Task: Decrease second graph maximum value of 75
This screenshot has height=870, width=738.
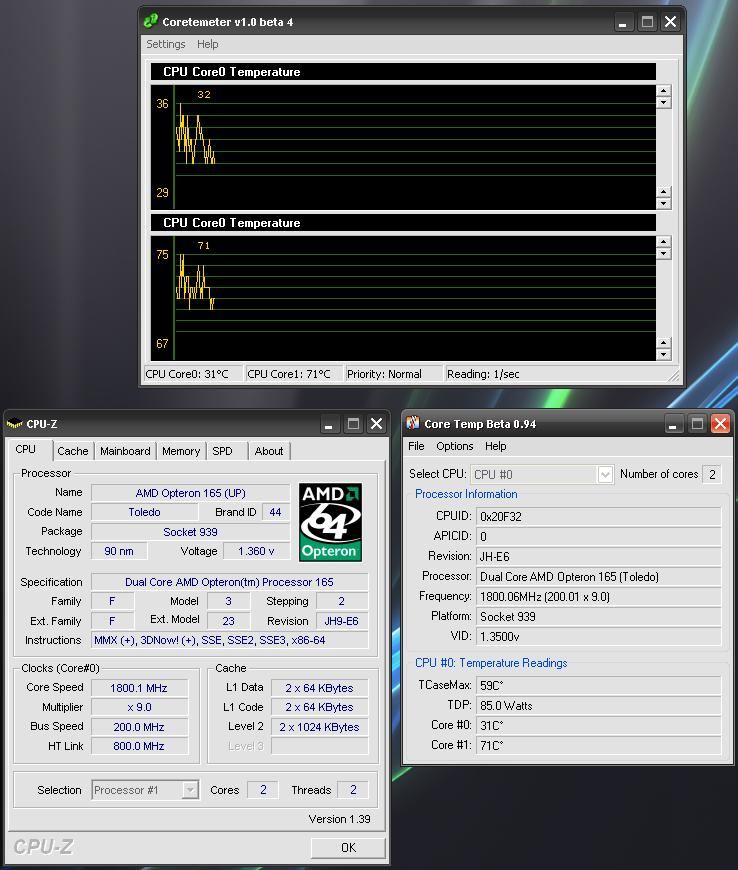Action: pyautogui.click(x=664, y=254)
